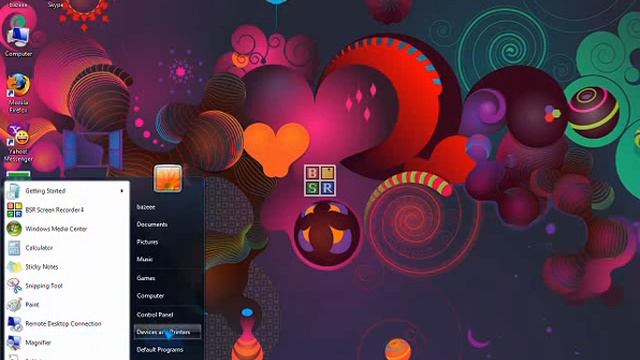Open the Documents link in Start menu
Image resolution: width=640 pixels, height=360 pixels.
coord(152,224)
